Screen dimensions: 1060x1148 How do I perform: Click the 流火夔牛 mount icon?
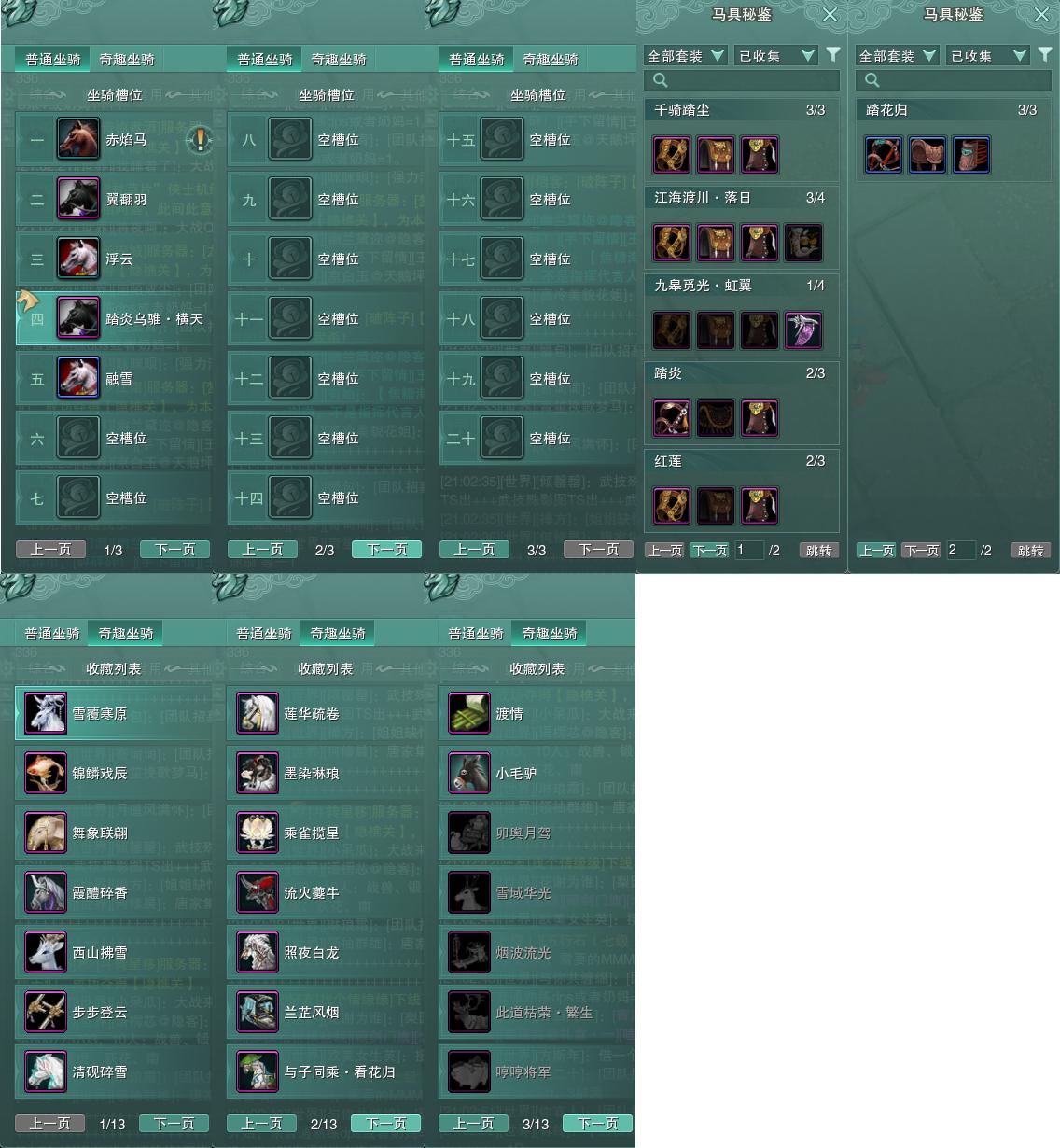[x=258, y=892]
